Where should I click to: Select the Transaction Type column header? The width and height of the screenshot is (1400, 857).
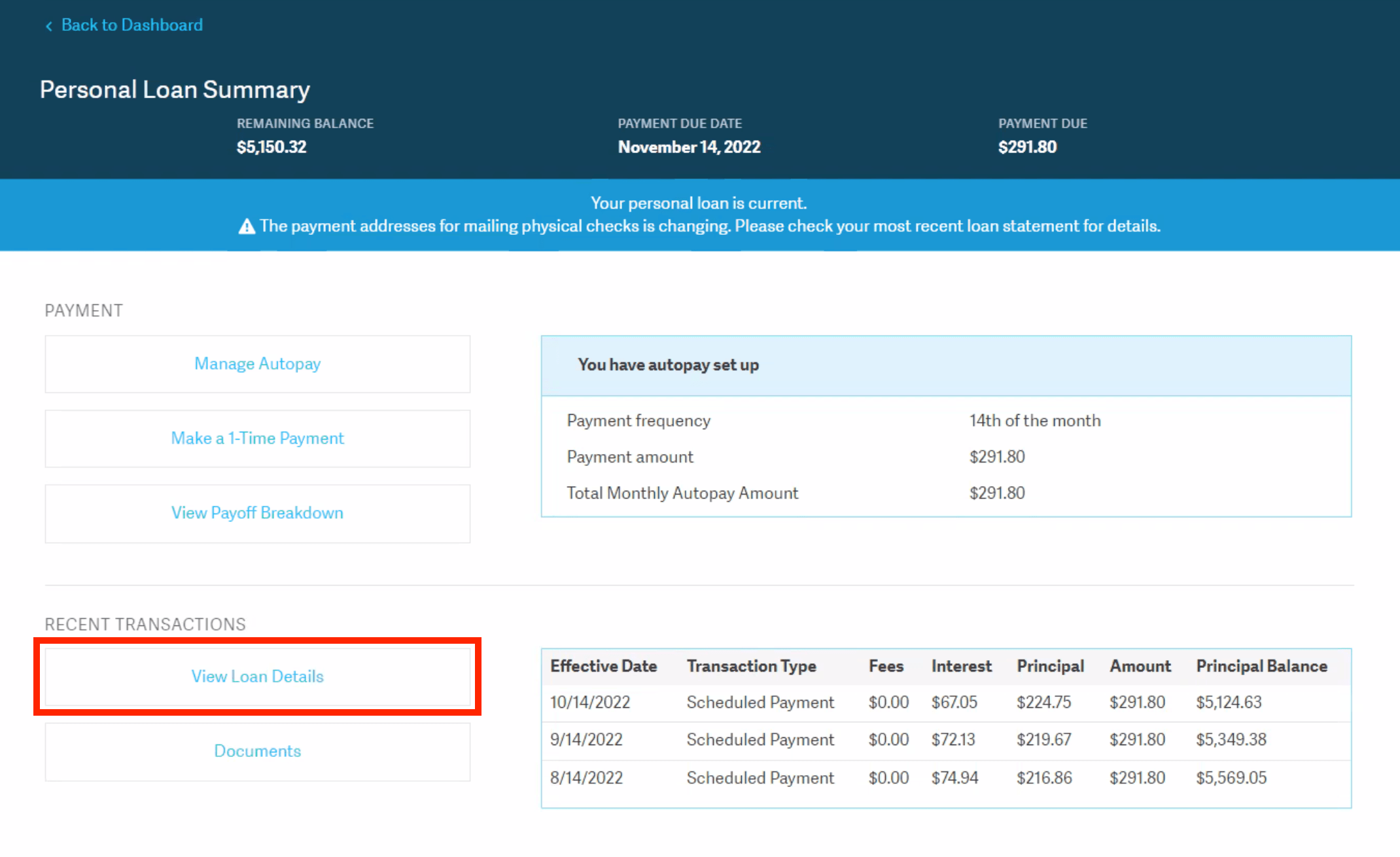coord(751,666)
